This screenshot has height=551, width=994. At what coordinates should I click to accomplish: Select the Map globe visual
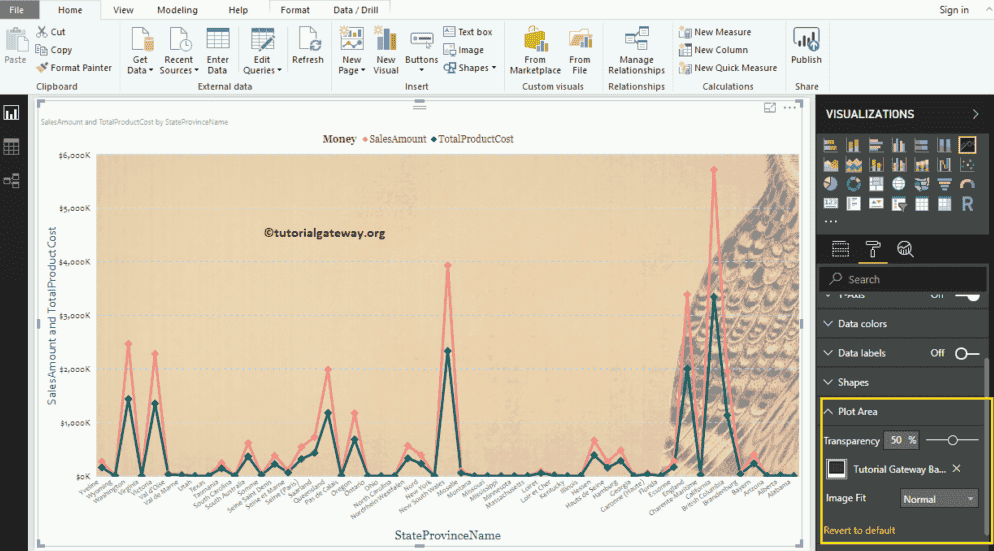point(899,184)
